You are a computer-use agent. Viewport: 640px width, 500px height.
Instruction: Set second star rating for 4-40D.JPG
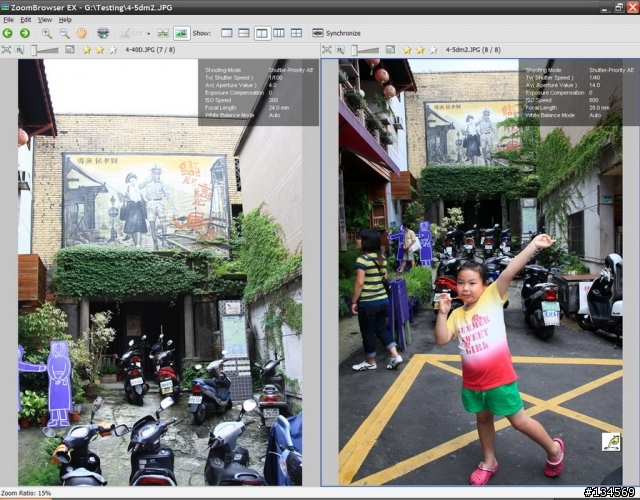pyautogui.click(x=100, y=50)
